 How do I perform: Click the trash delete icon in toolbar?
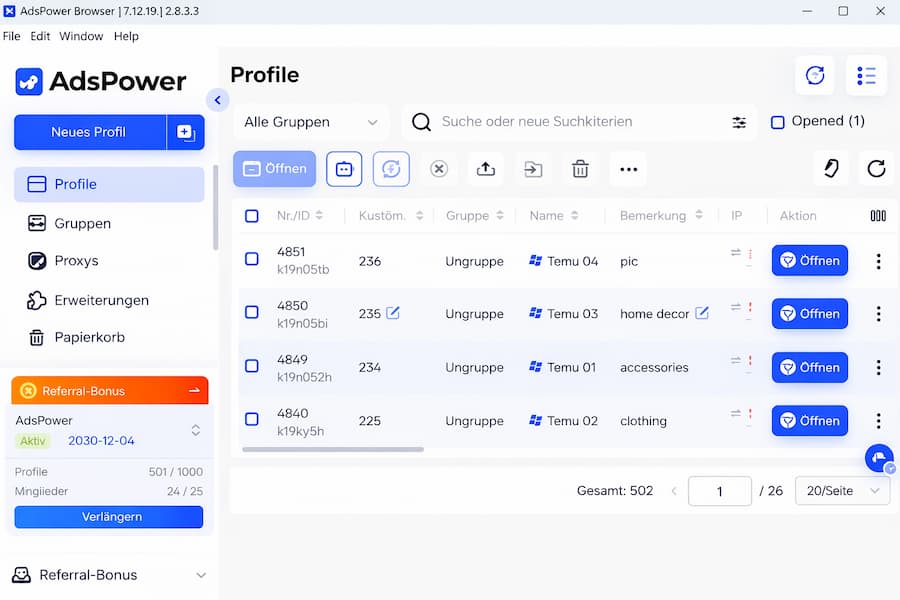pyautogui.click(x=580, y=169)
